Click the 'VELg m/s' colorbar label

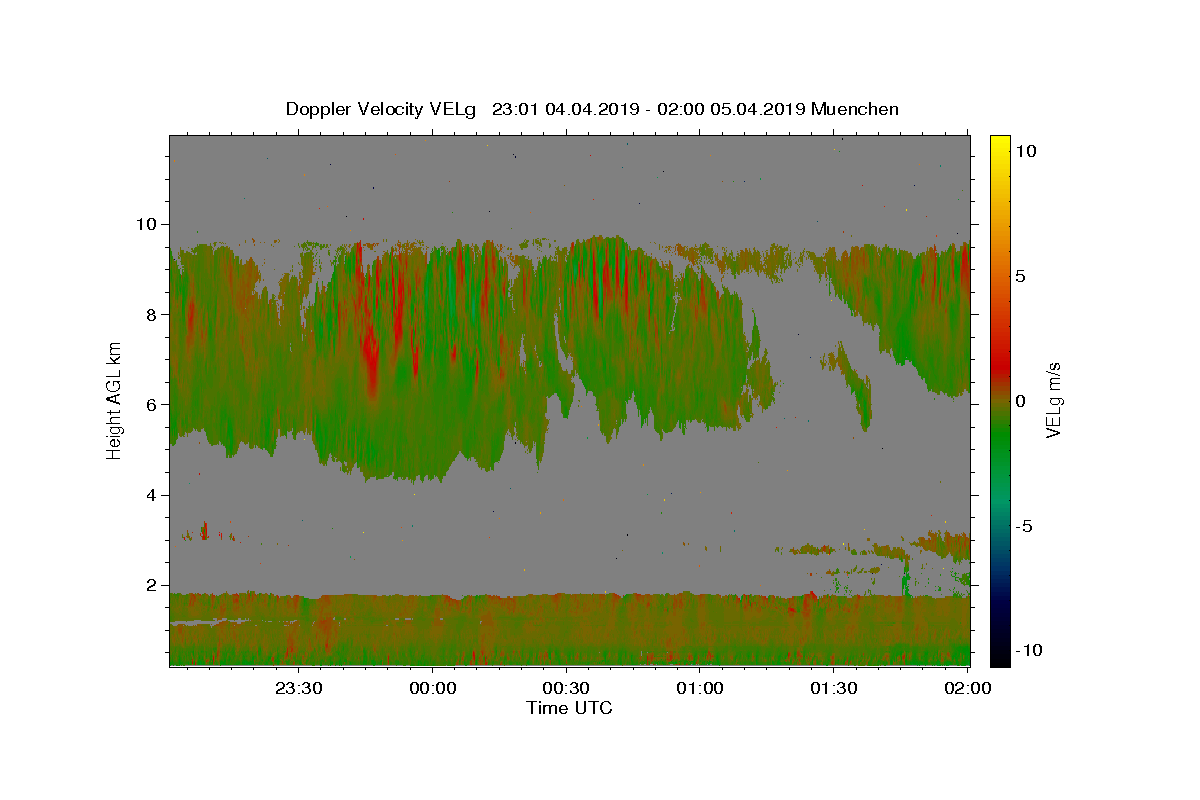[x=1053, y=401]
